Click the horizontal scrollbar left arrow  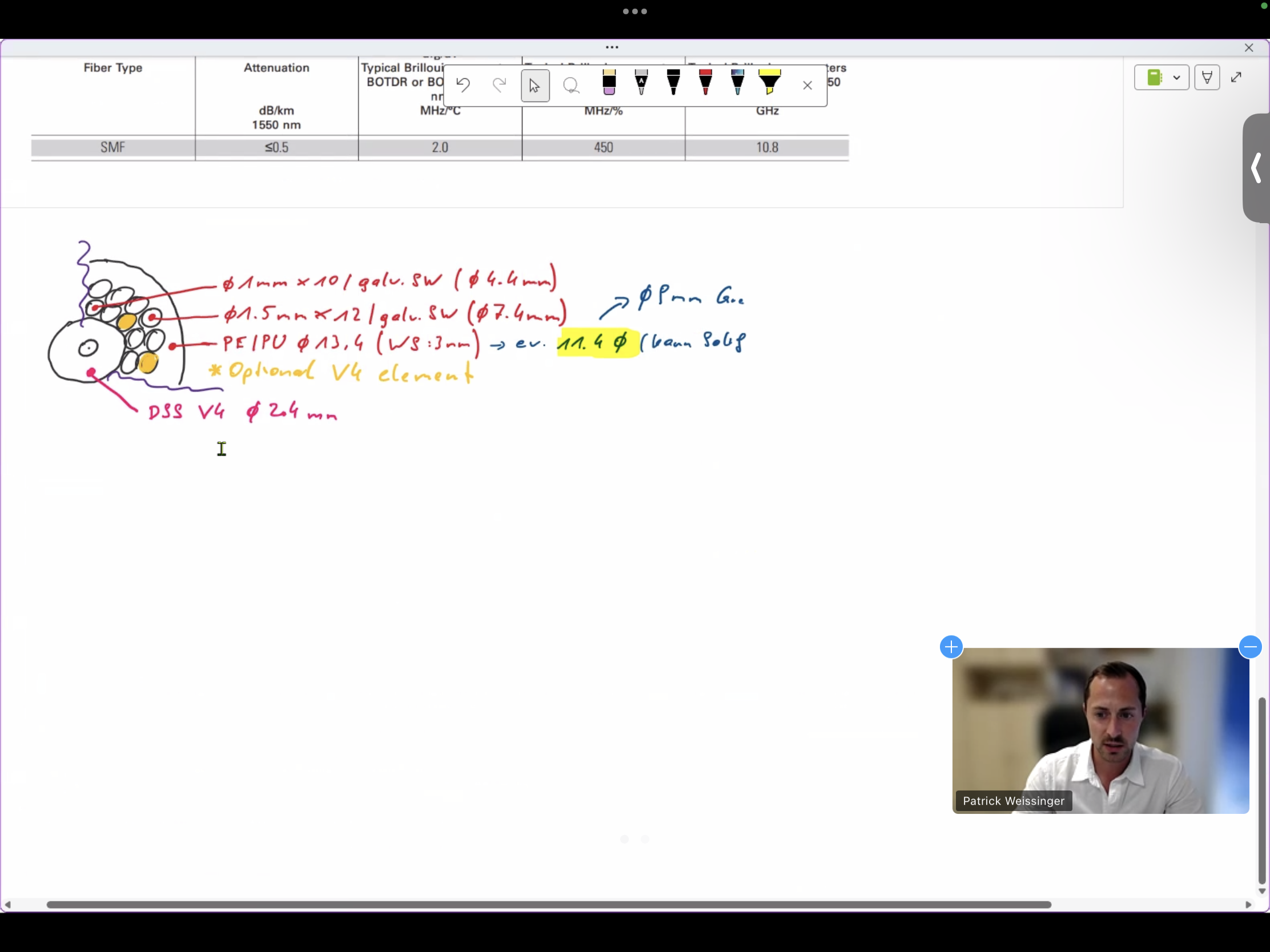pyautogui.click(x=7, y=905)
